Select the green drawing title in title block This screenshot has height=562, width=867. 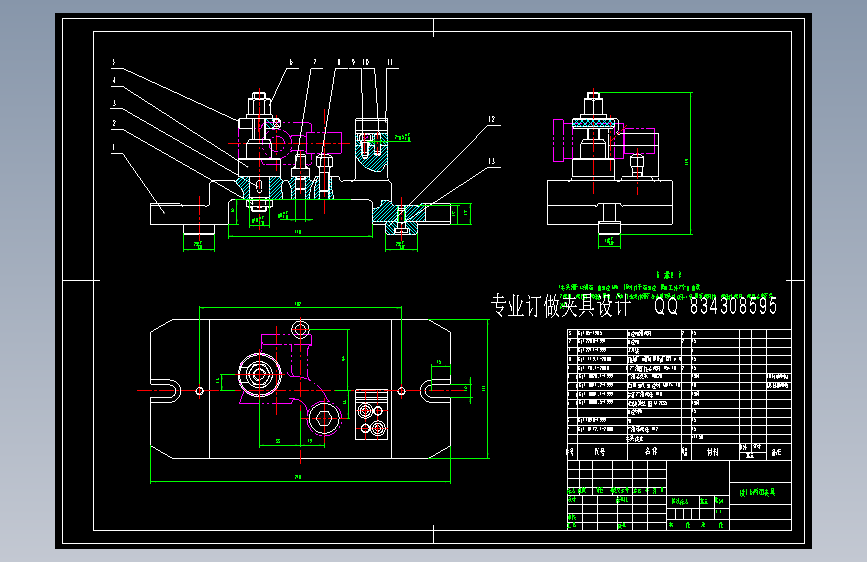coord(758,492)
